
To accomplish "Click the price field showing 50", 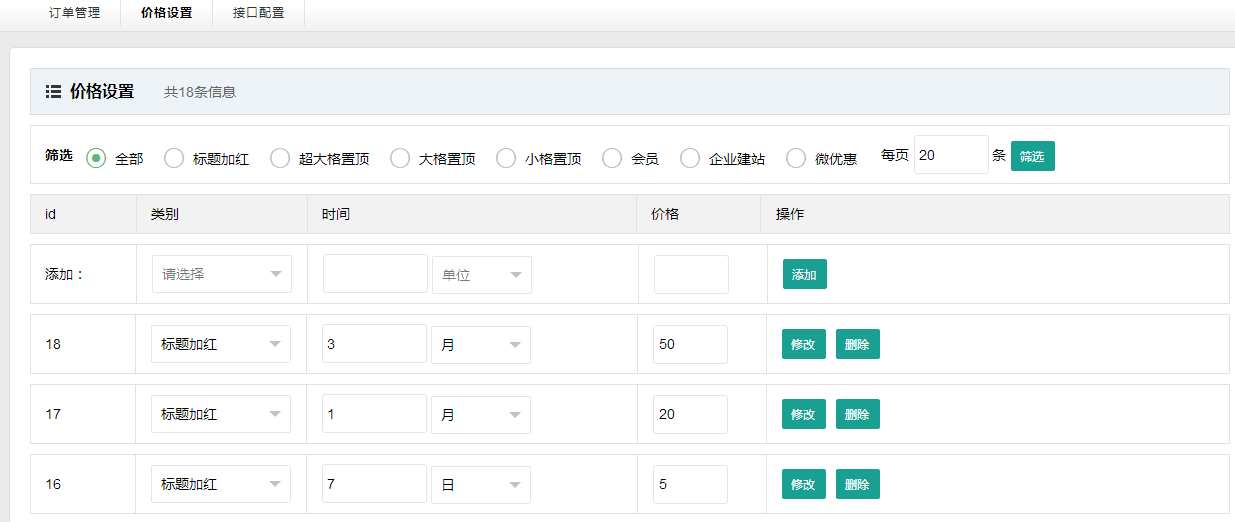I will 690,344.
